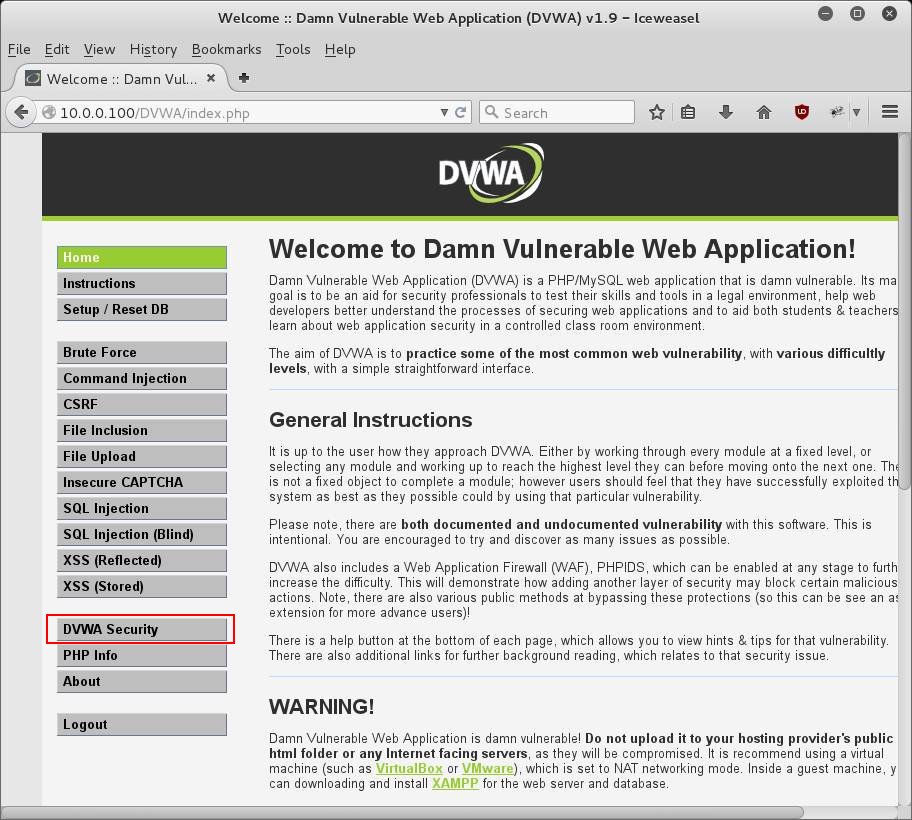Go to the browser home page icon

click(x=764, y=112)
